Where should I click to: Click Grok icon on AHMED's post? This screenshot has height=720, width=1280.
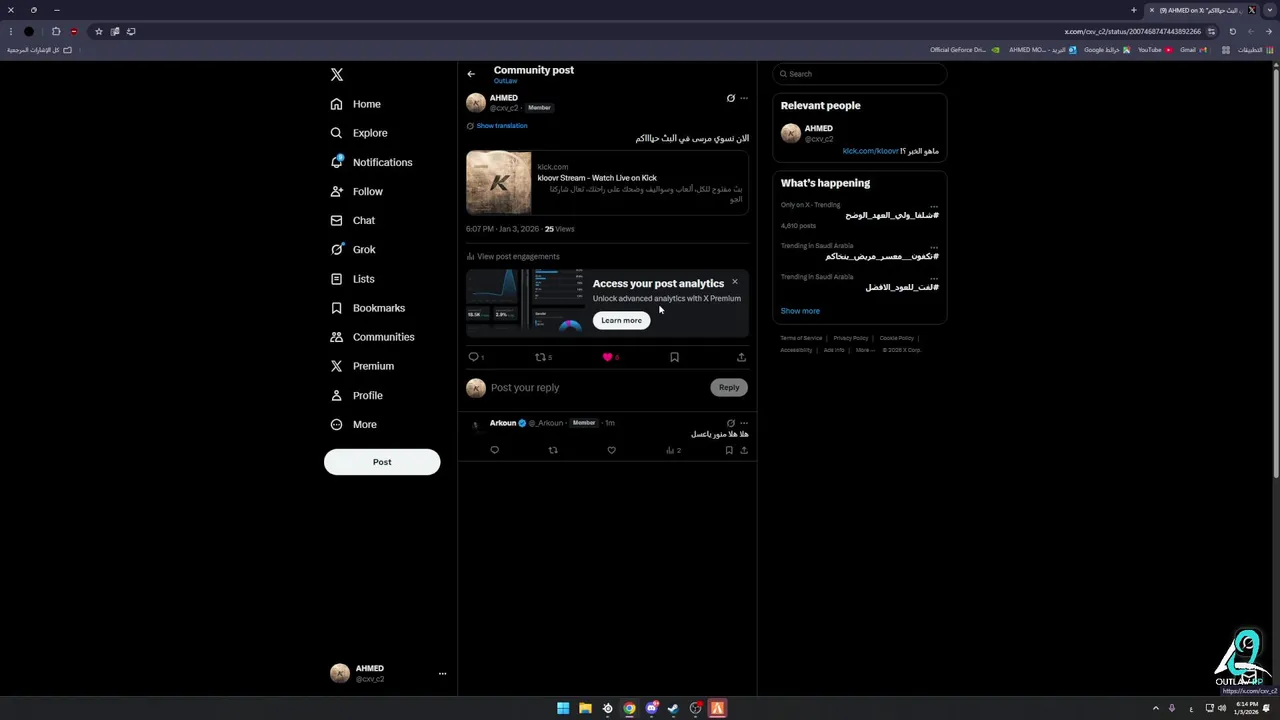pos(730,98)
